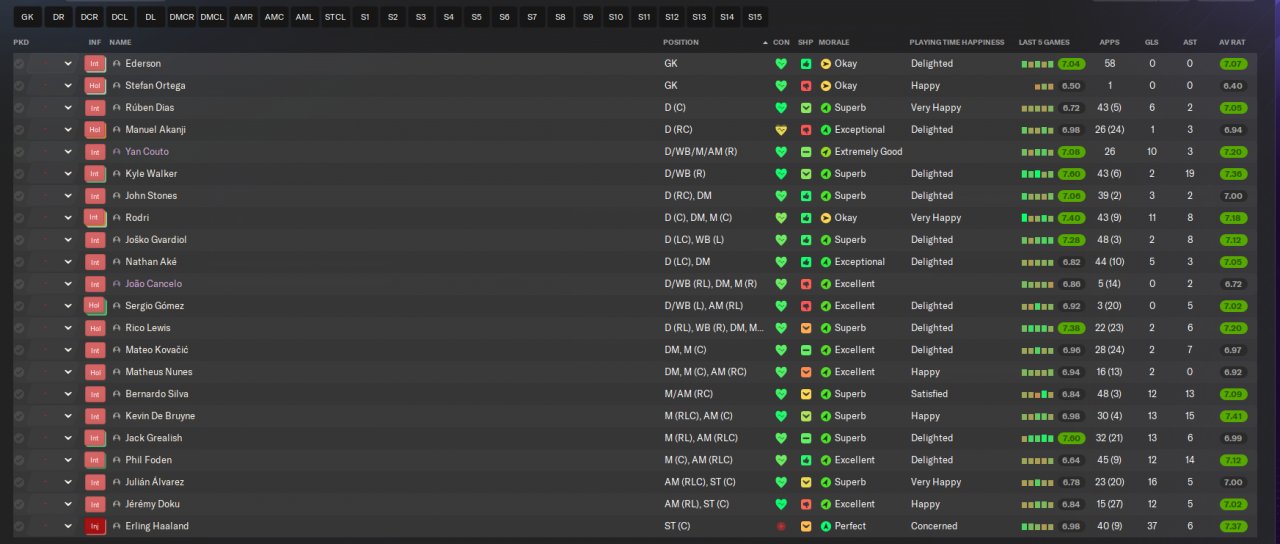Open the position dropdown arrow for Mateo Kovačić
Screen dimensions: 1280x544
pos(68,350)
